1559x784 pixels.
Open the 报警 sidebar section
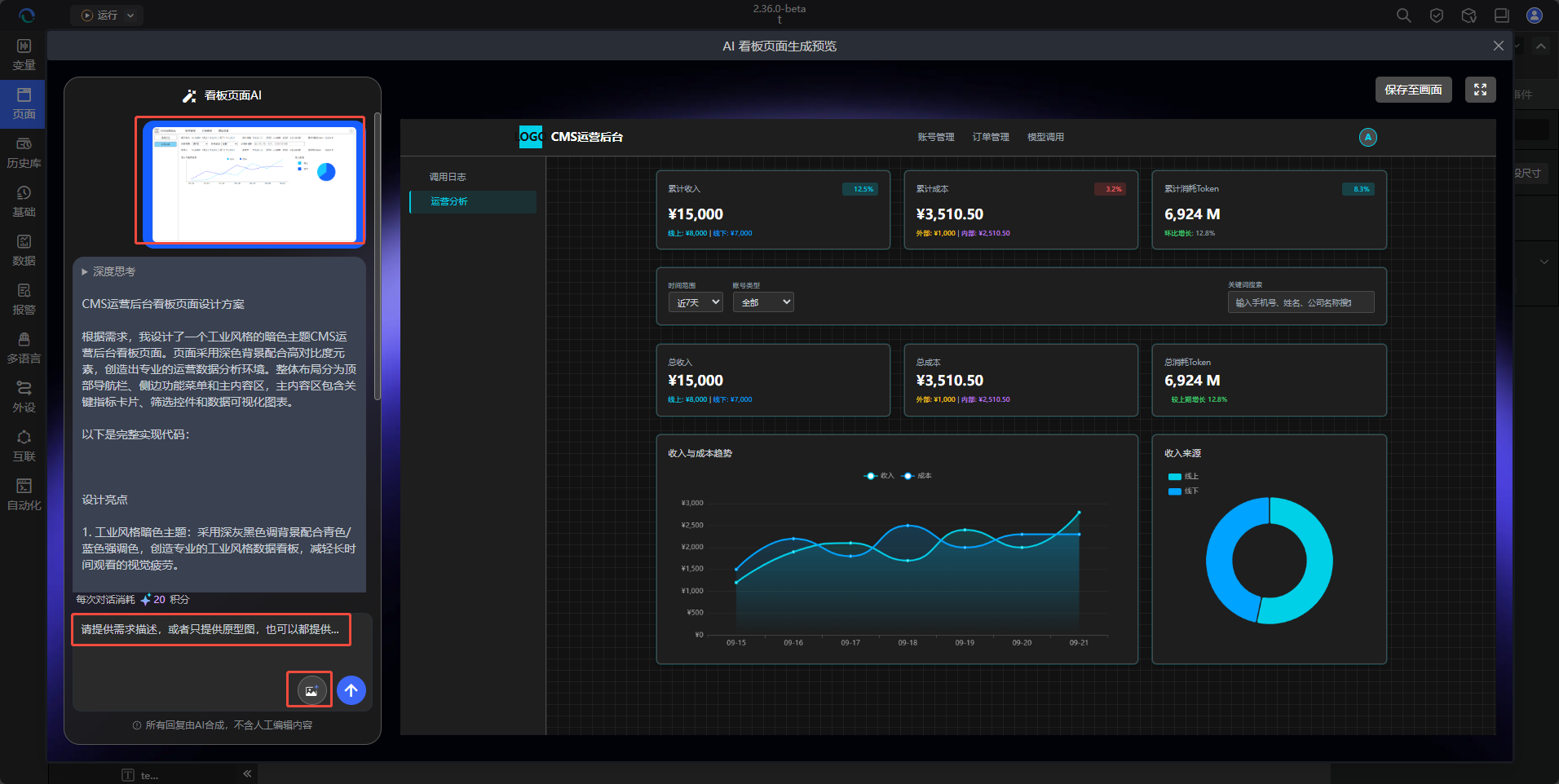[24, 299]
